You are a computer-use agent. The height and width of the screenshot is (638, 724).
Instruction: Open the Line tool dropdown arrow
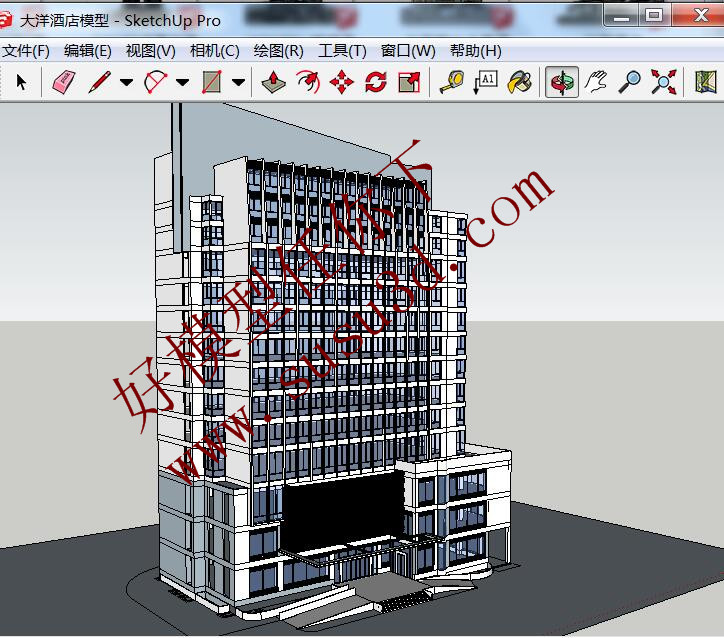click(x=126, y=83)
